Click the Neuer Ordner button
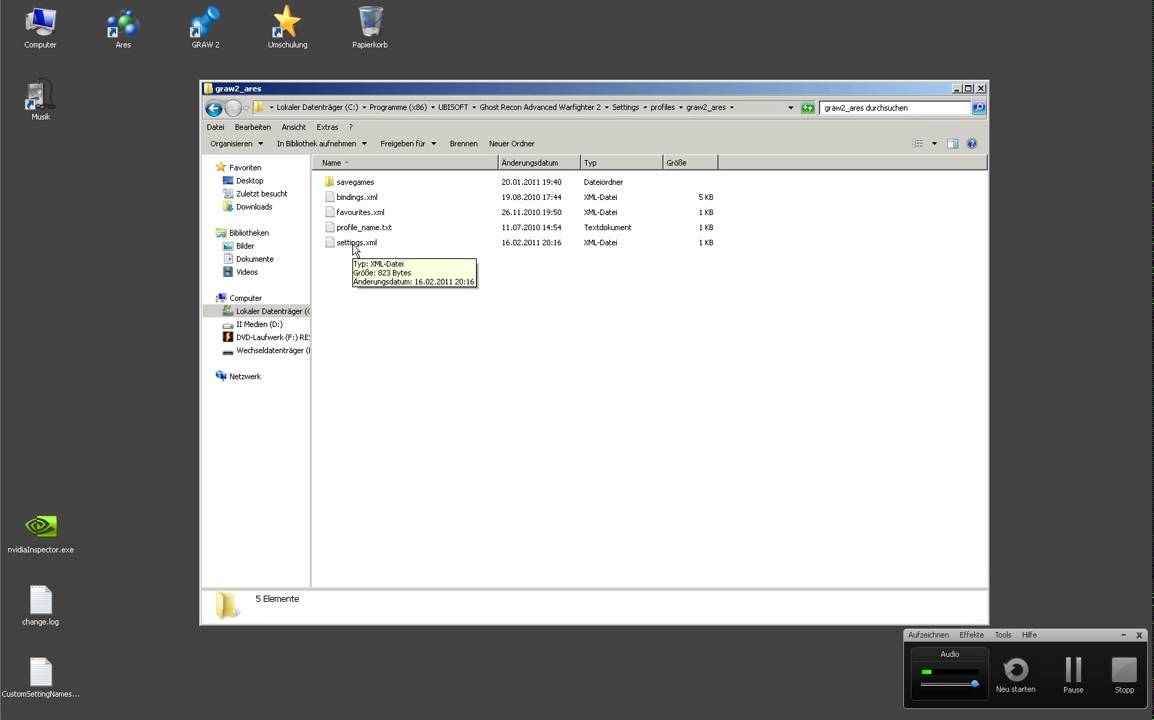This screenshot has width=1154, height=720. (511, 144)
